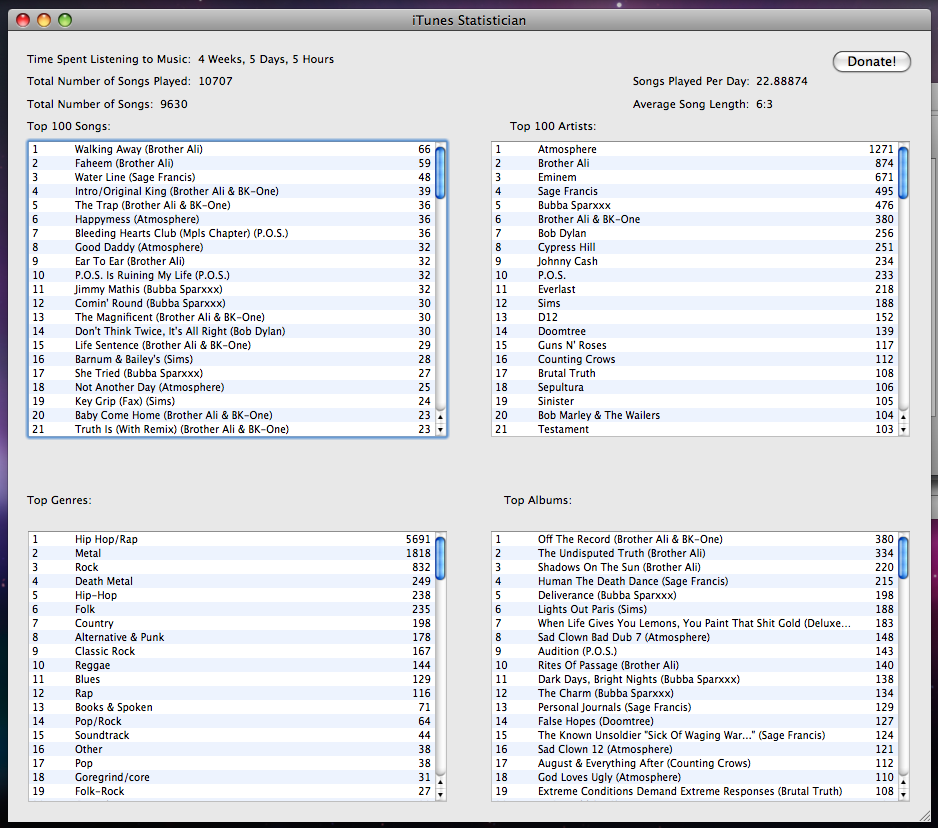Select genre Goregrind/core row
The height and width of the screenshot is (828, 938).
click(x=232, y=777)
